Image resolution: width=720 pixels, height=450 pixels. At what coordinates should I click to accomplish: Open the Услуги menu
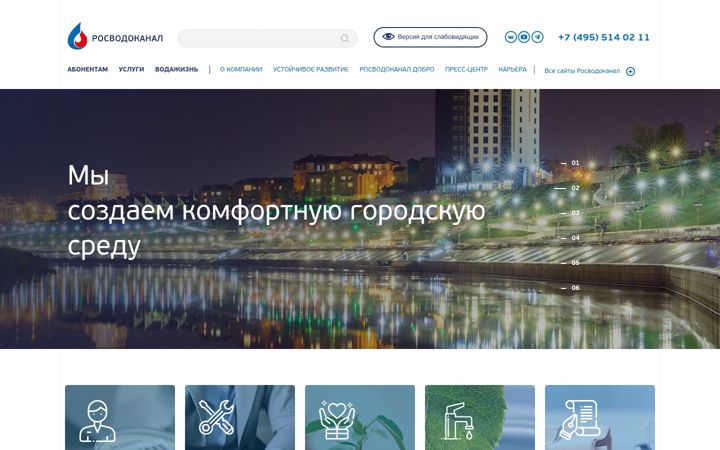click(x=131, y=69)
